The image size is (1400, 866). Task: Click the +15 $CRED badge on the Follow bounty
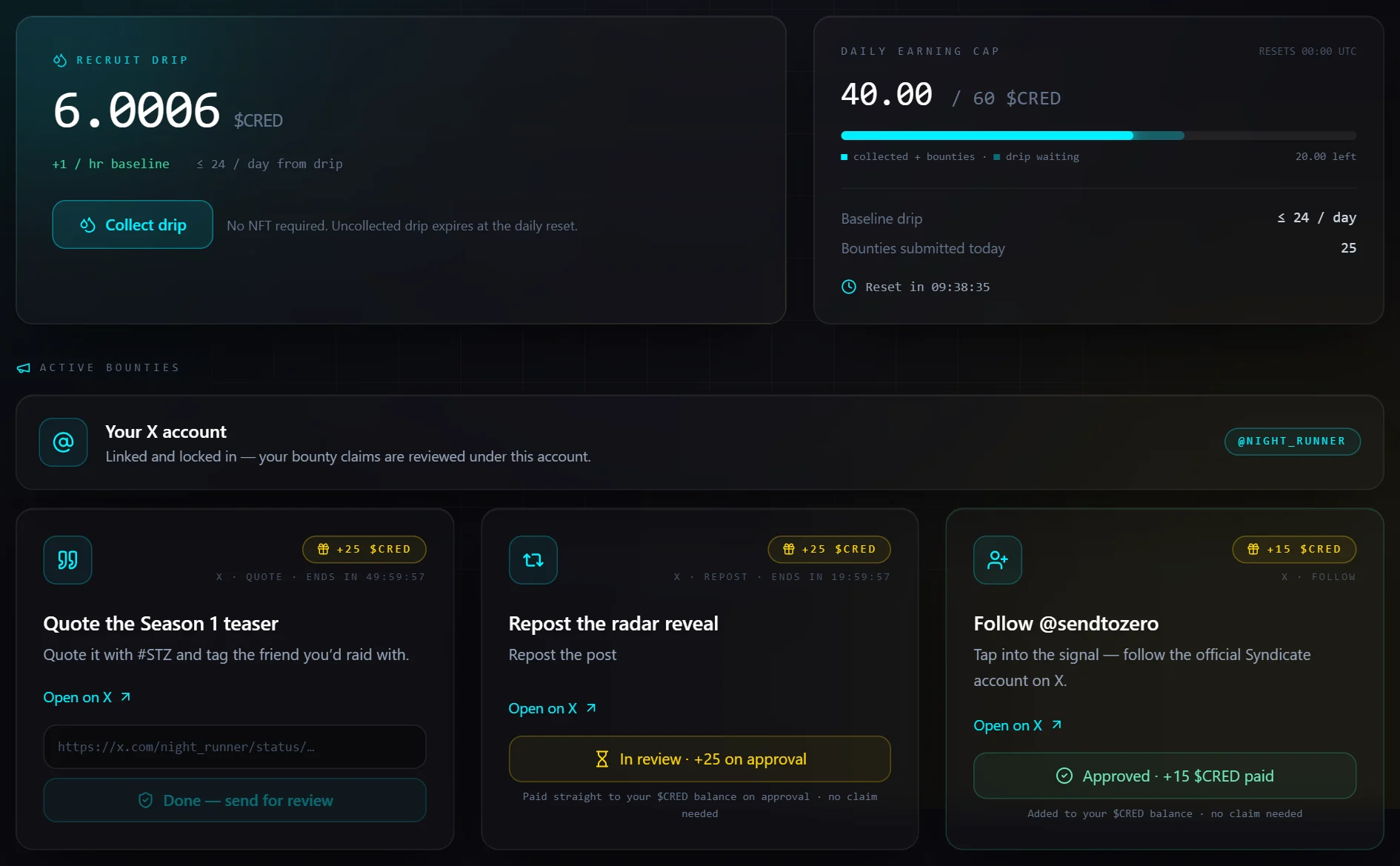coord(1294,549)
